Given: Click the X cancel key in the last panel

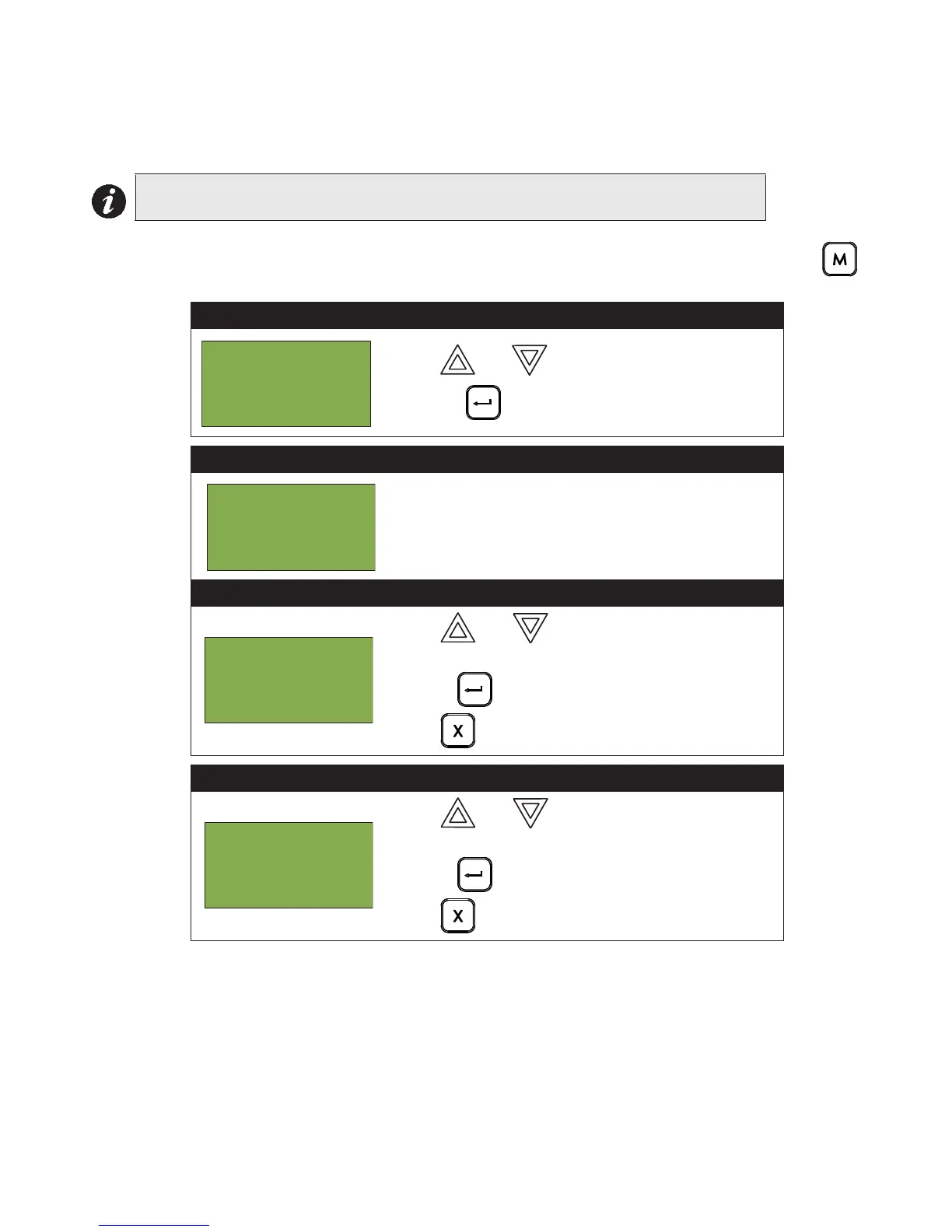Looking at the screenshot, I should point(457,916).
